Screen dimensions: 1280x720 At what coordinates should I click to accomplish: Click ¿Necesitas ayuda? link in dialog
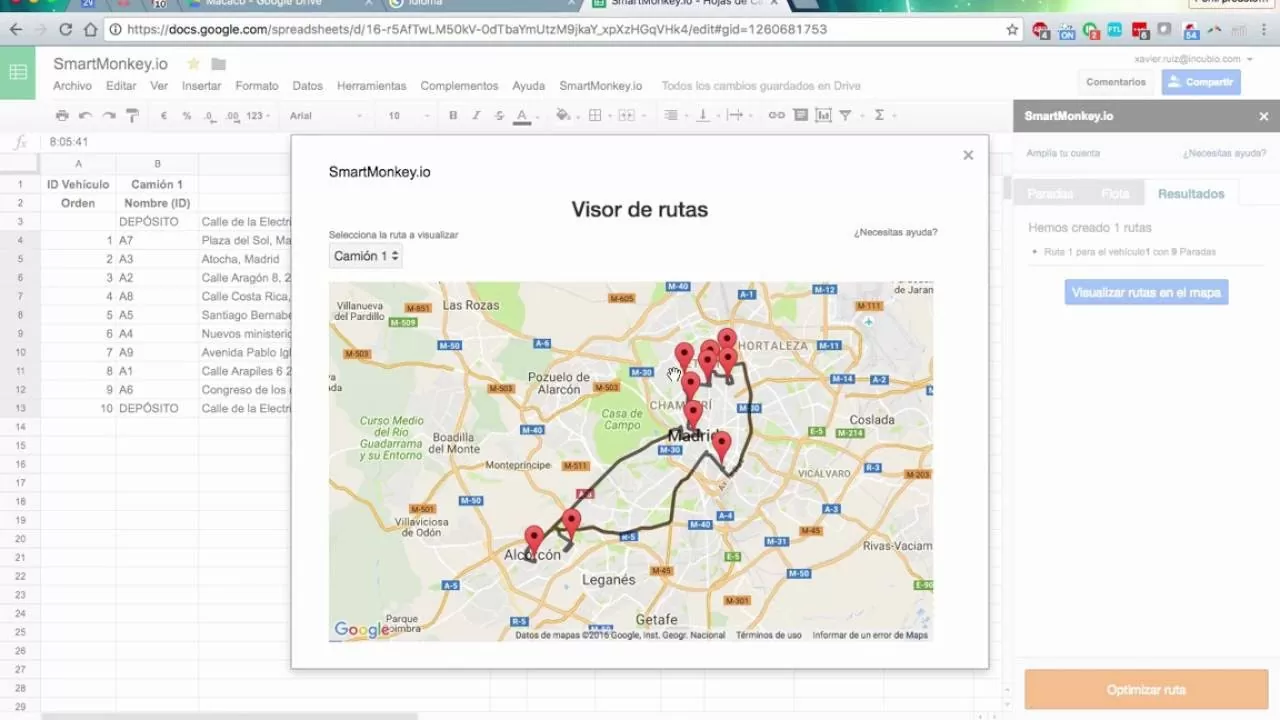pyautogui.click(x=895, y=233)
